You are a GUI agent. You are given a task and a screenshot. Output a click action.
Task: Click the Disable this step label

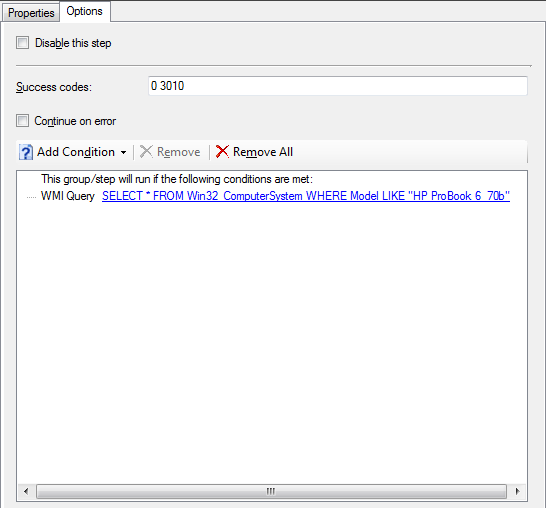coord(73,43)
